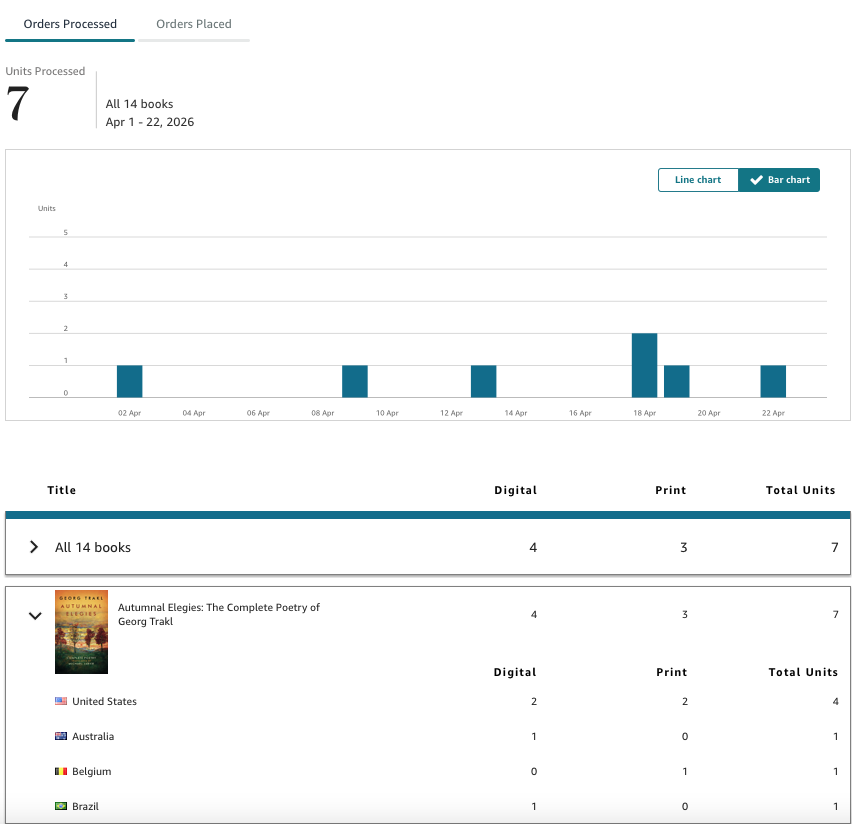Click the tallest bar at 18 Apr
This screenshot has width=852, height=824.
[644, 365]
